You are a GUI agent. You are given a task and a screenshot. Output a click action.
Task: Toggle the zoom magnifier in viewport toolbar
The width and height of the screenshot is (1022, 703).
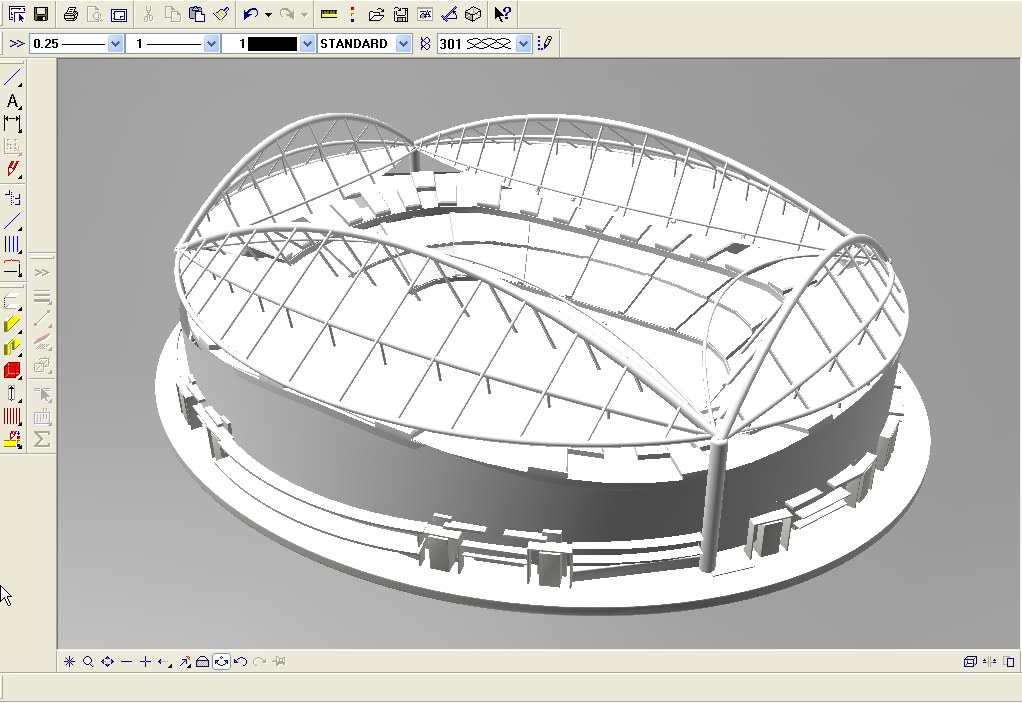88,662
